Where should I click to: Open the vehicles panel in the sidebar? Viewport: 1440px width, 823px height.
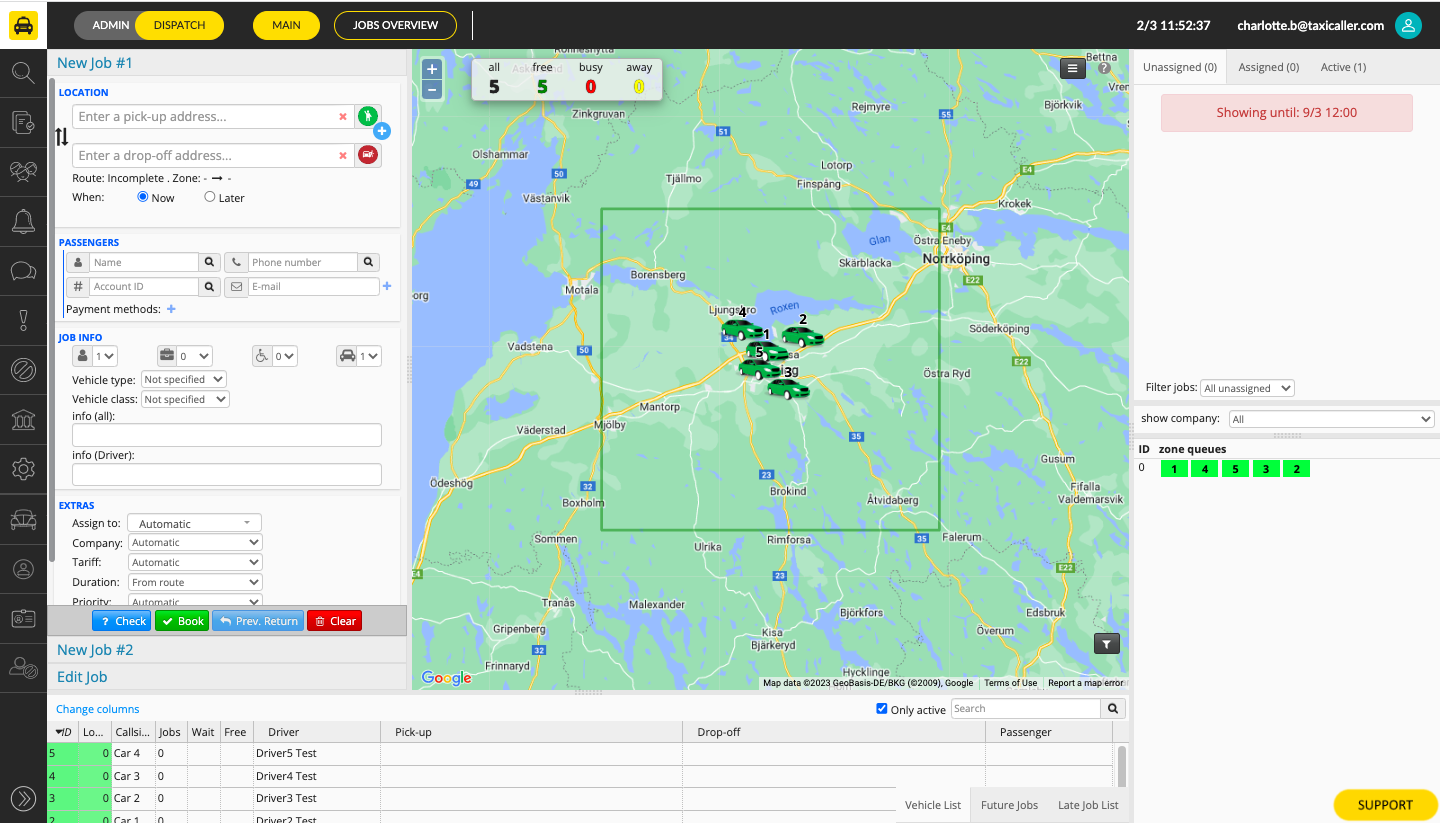(23, 518)
